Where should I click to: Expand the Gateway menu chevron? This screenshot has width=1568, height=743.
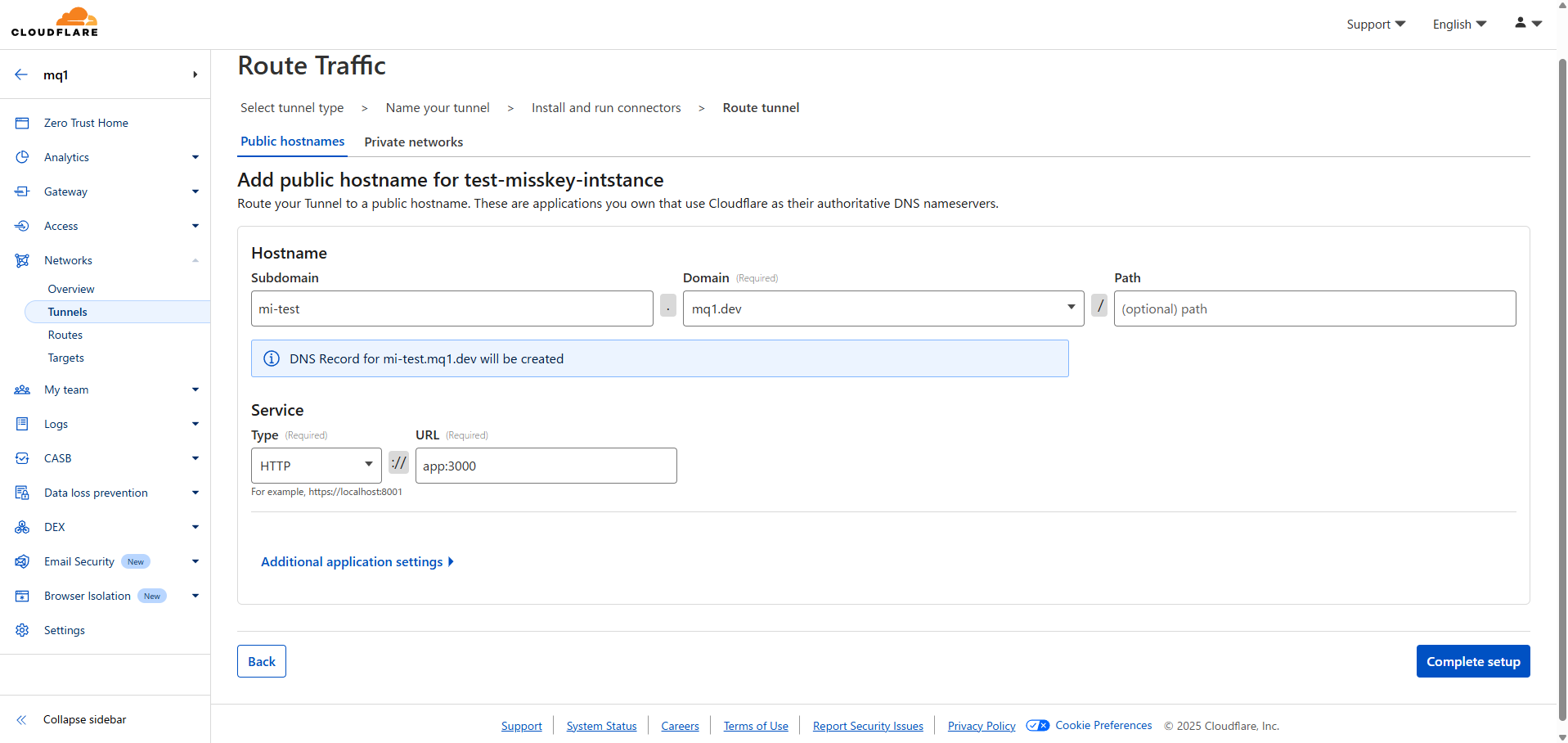[x=195, y=191]
